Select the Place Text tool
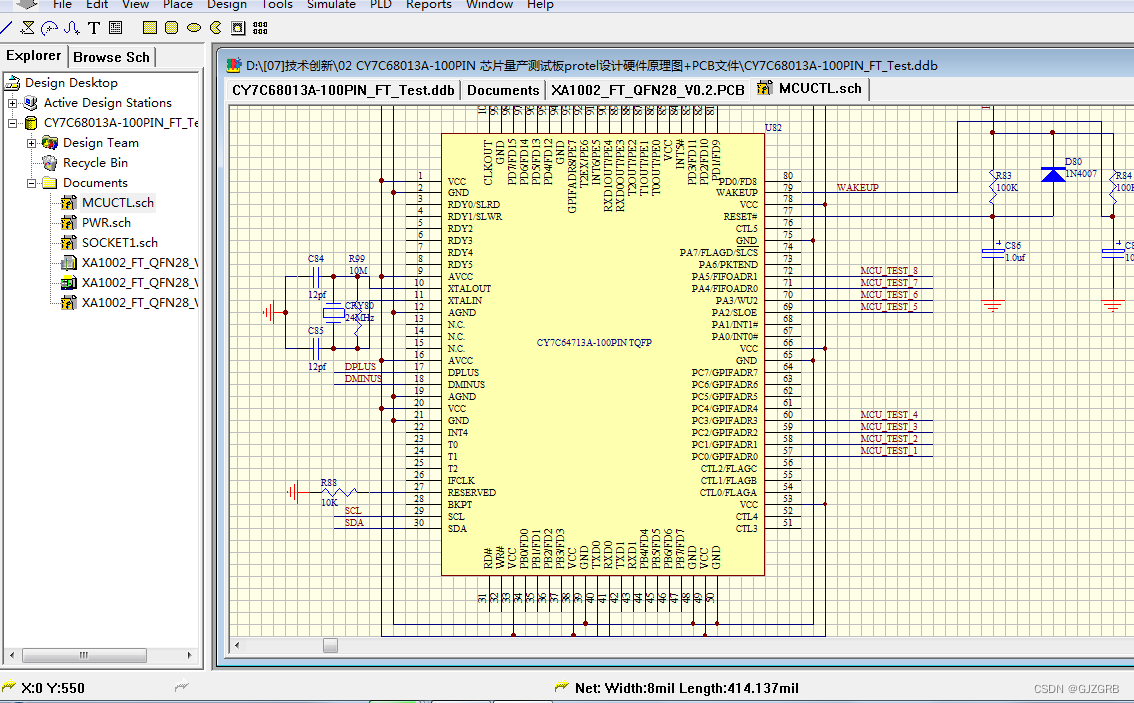 click(95, 28)
